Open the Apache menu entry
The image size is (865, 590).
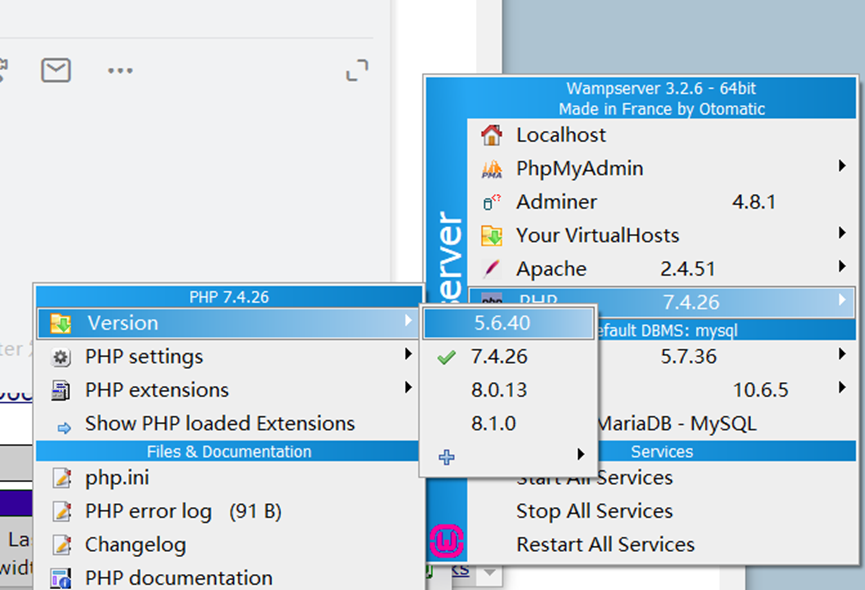coord(662,269)
